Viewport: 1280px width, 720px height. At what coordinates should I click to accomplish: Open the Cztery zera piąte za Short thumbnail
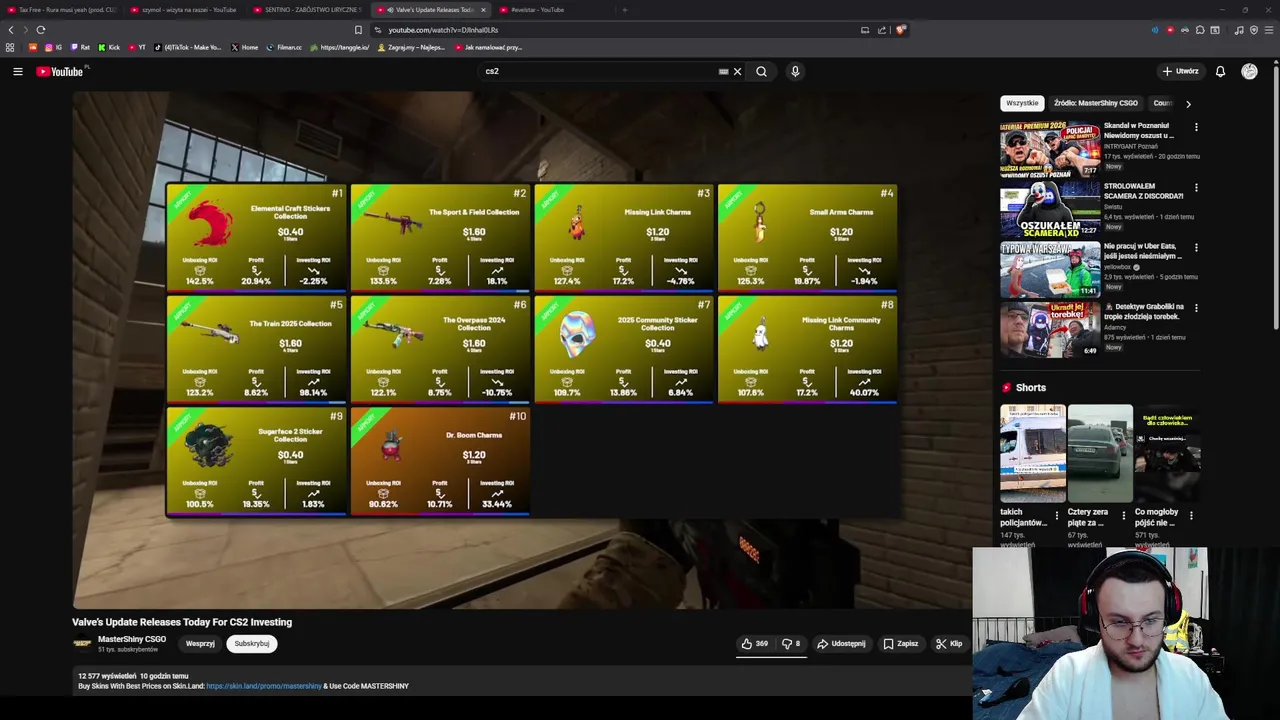1100,453
